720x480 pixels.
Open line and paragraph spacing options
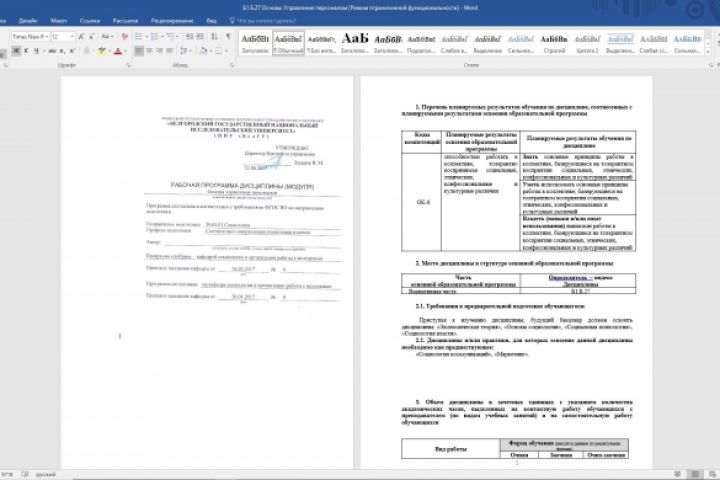point(184,51)
